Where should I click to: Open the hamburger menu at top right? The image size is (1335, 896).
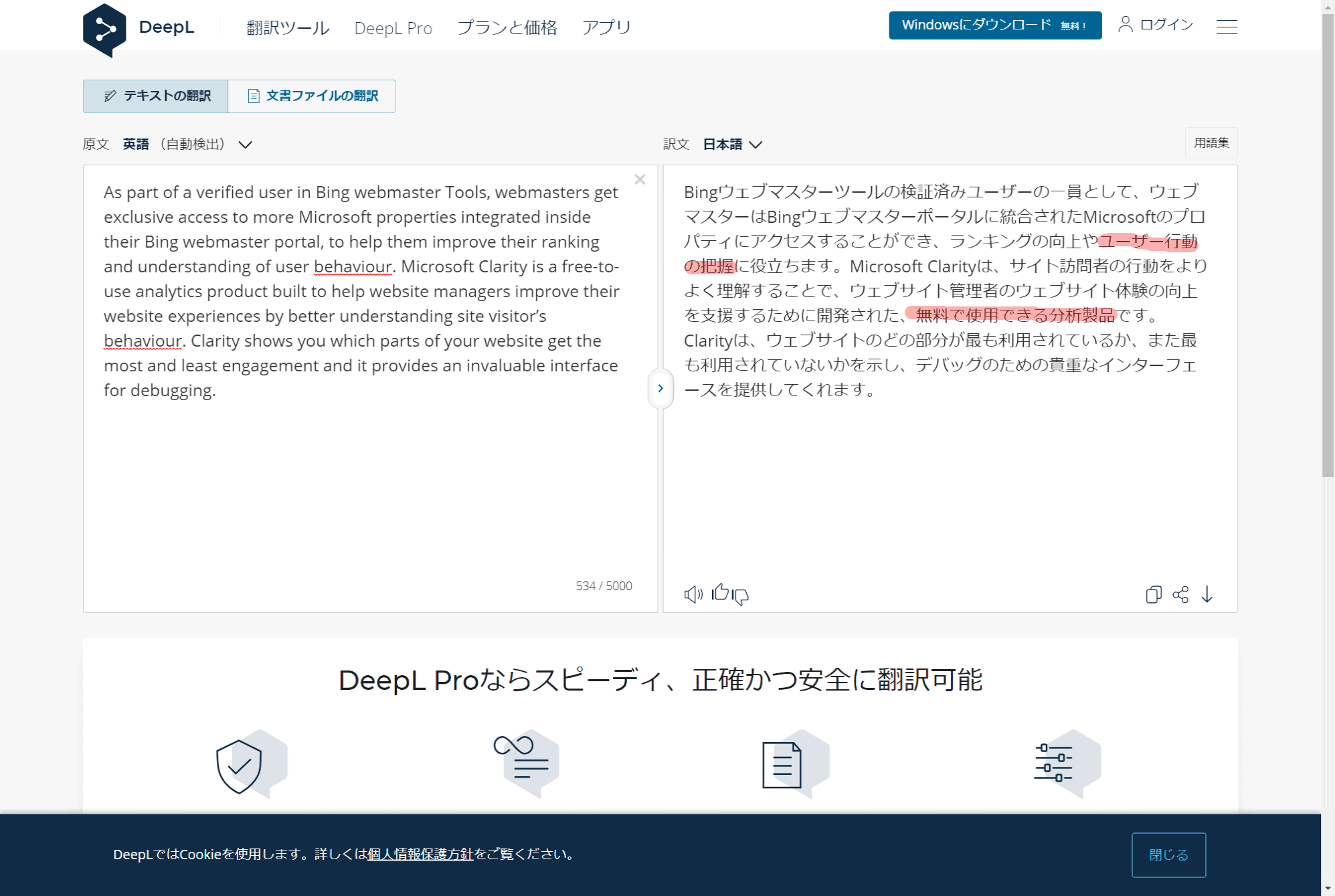[1227, 27]
